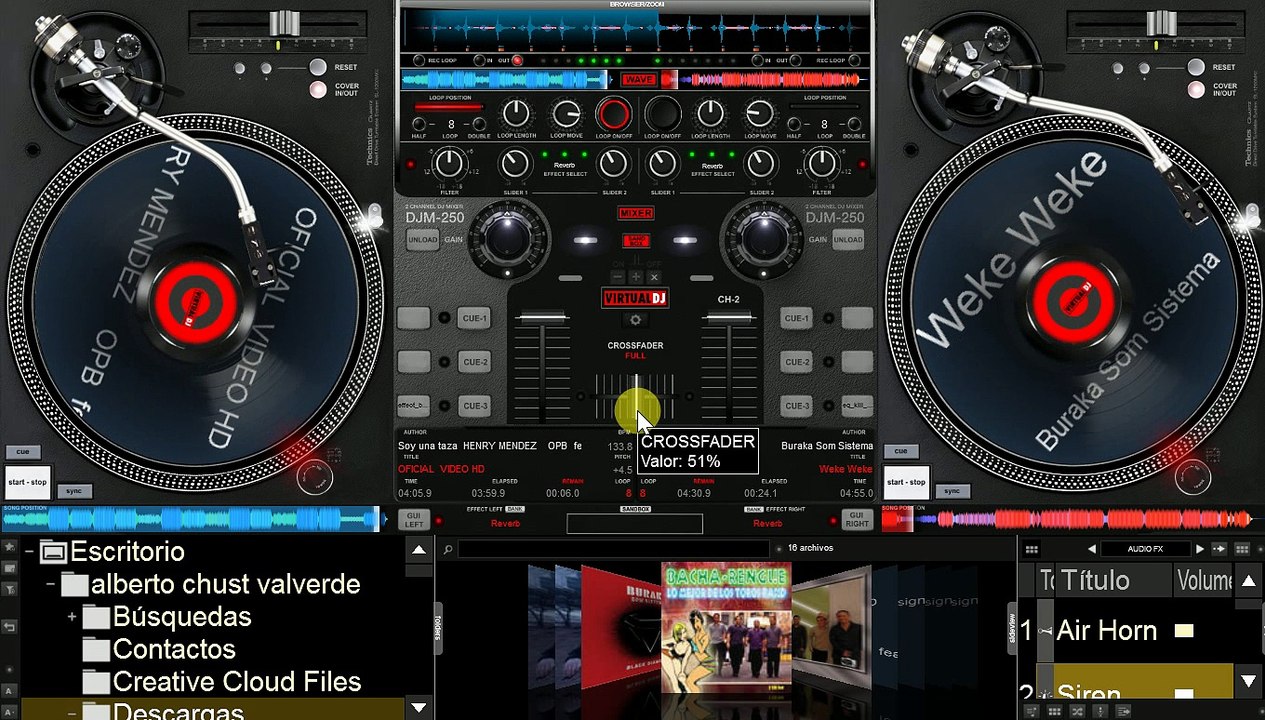The image size is (1265, 720).
Task: Click left deck sync button
Action: (74, 491)
